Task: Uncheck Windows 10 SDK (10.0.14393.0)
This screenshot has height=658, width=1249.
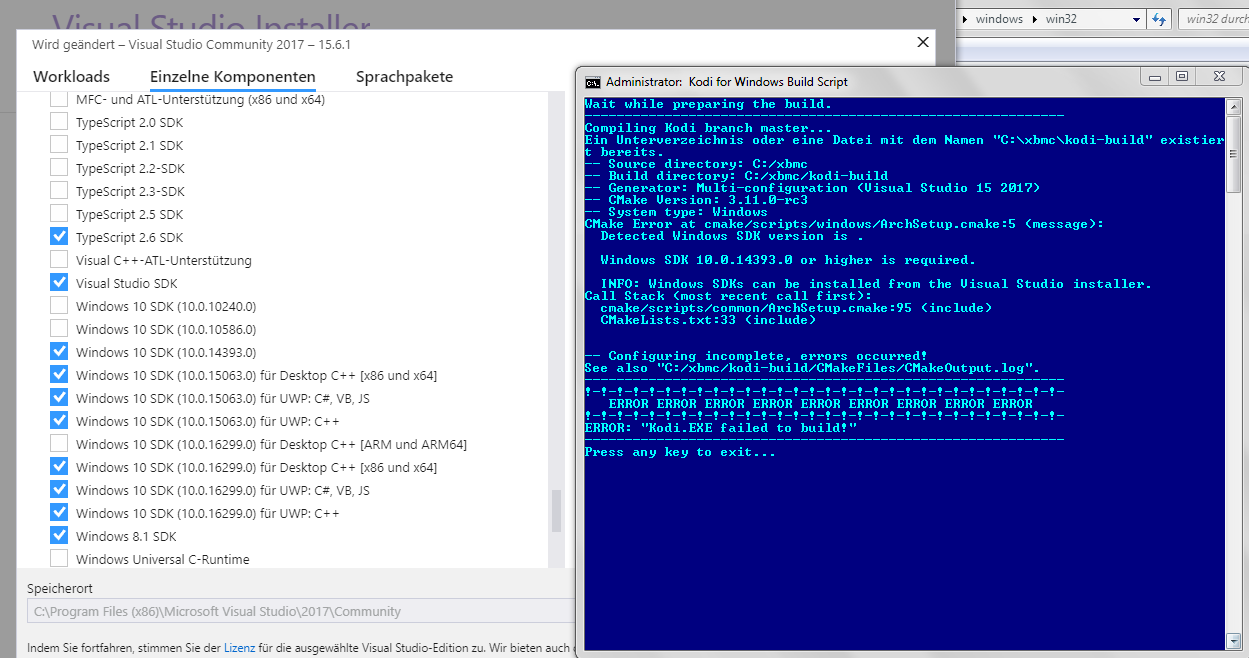Action: 59,352
